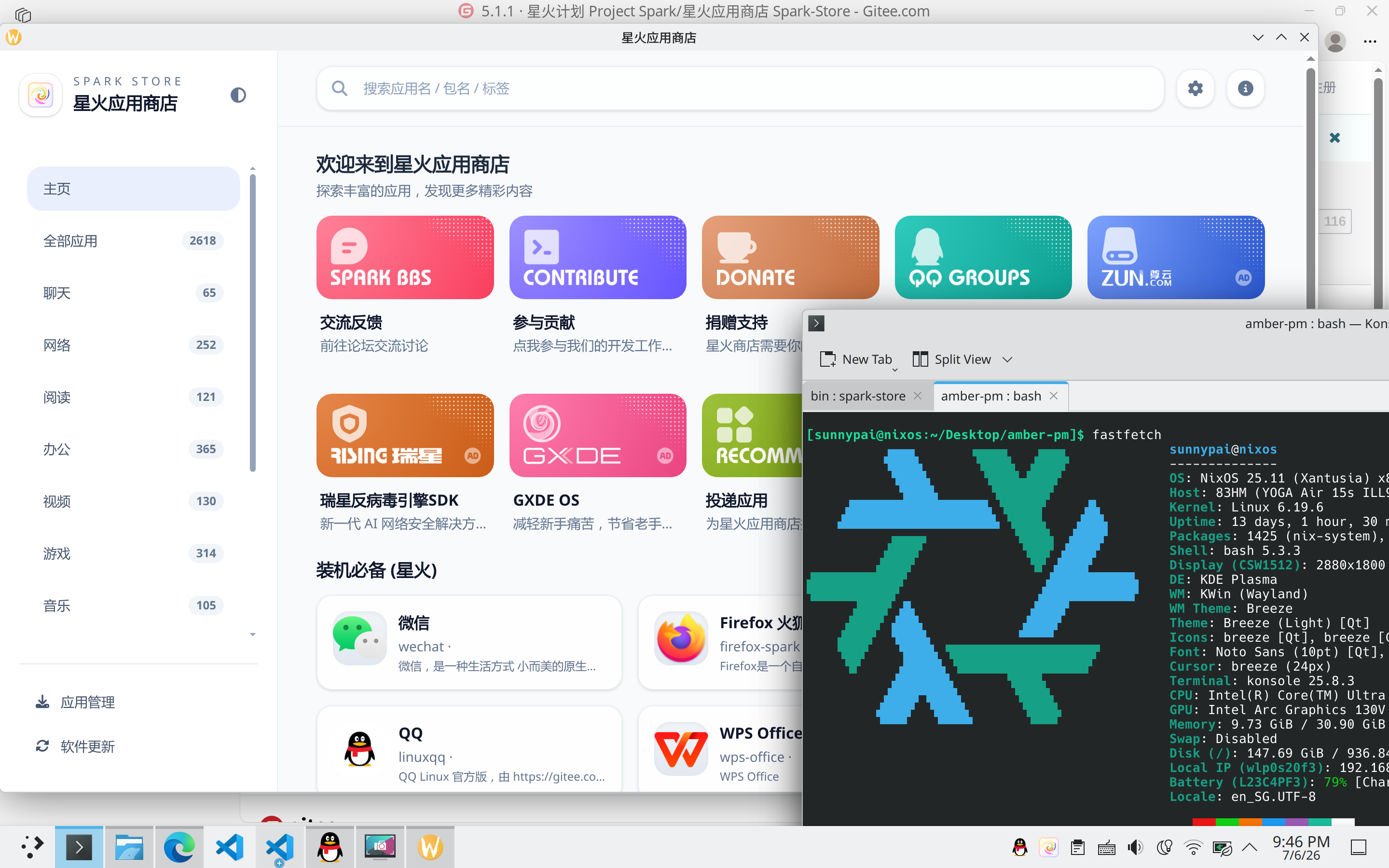Expand hidden system tray icons arrow
The width and height of the screenshot is (1389, 868).
point(1250,847)
